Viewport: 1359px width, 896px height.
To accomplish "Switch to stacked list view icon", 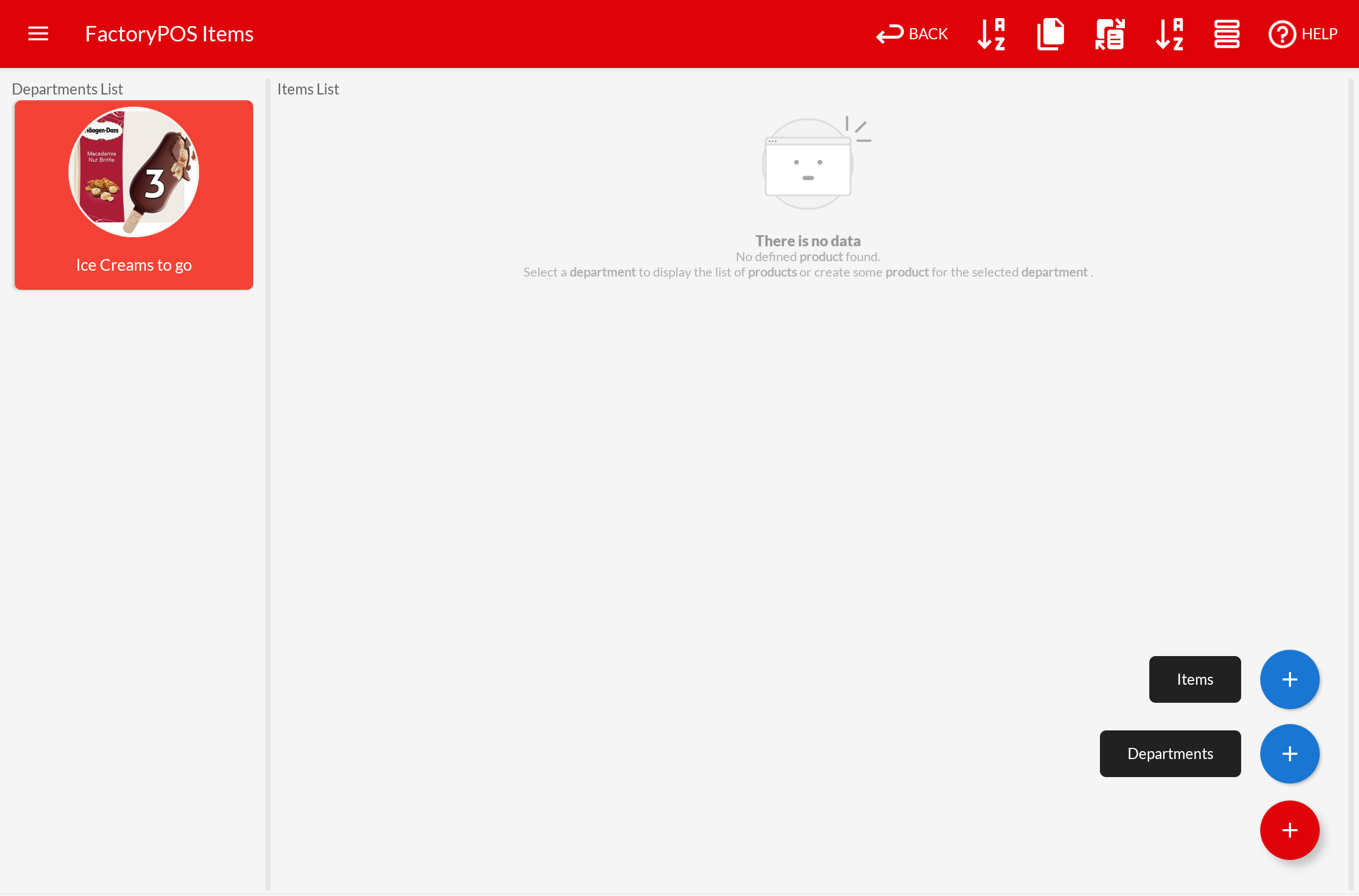I will (1226, 34).
